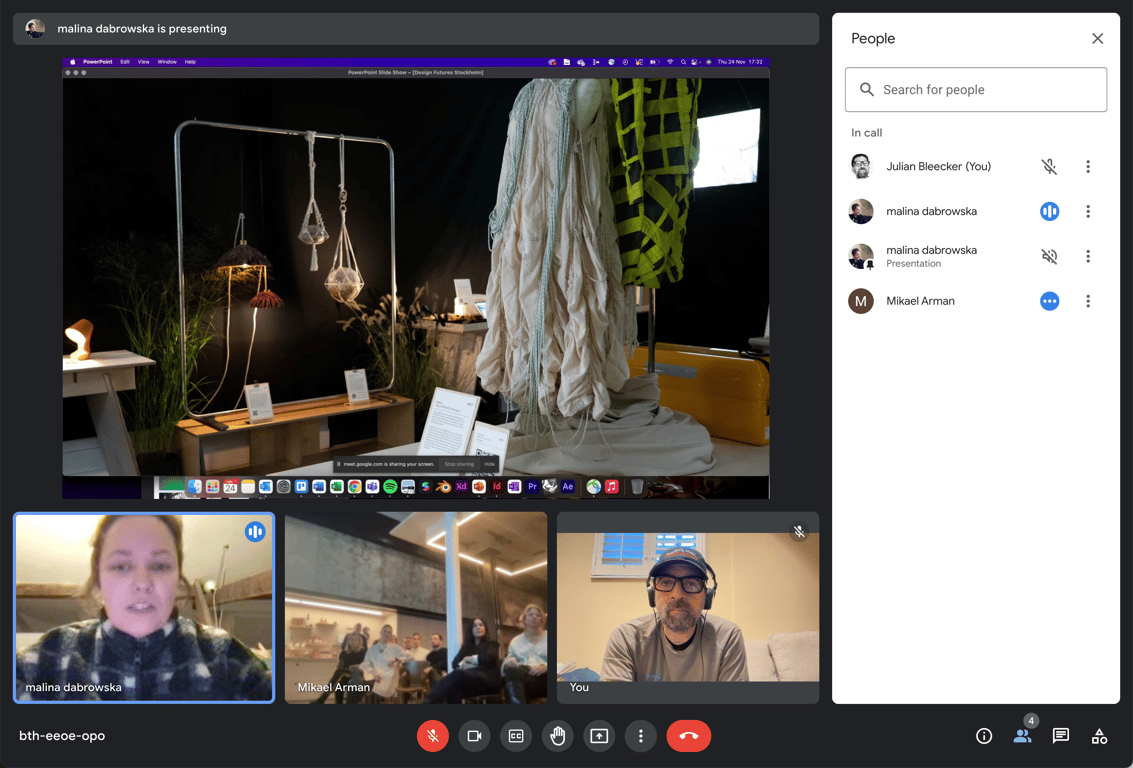Screen dimensions: 1133x768
Task: Click Spotlight search in shared menu bar
Action: tap(684, 62)
